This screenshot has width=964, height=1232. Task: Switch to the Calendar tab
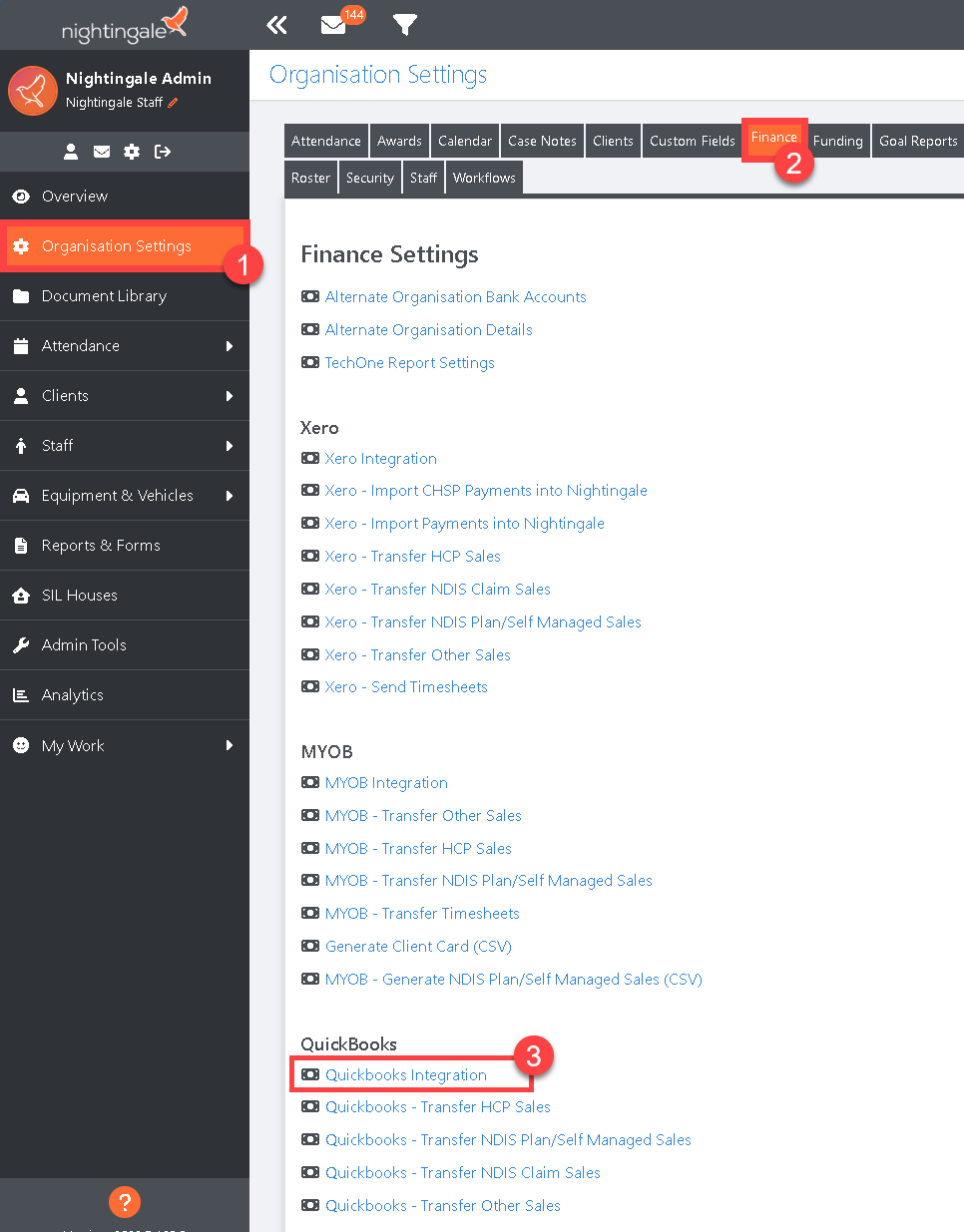465,141
